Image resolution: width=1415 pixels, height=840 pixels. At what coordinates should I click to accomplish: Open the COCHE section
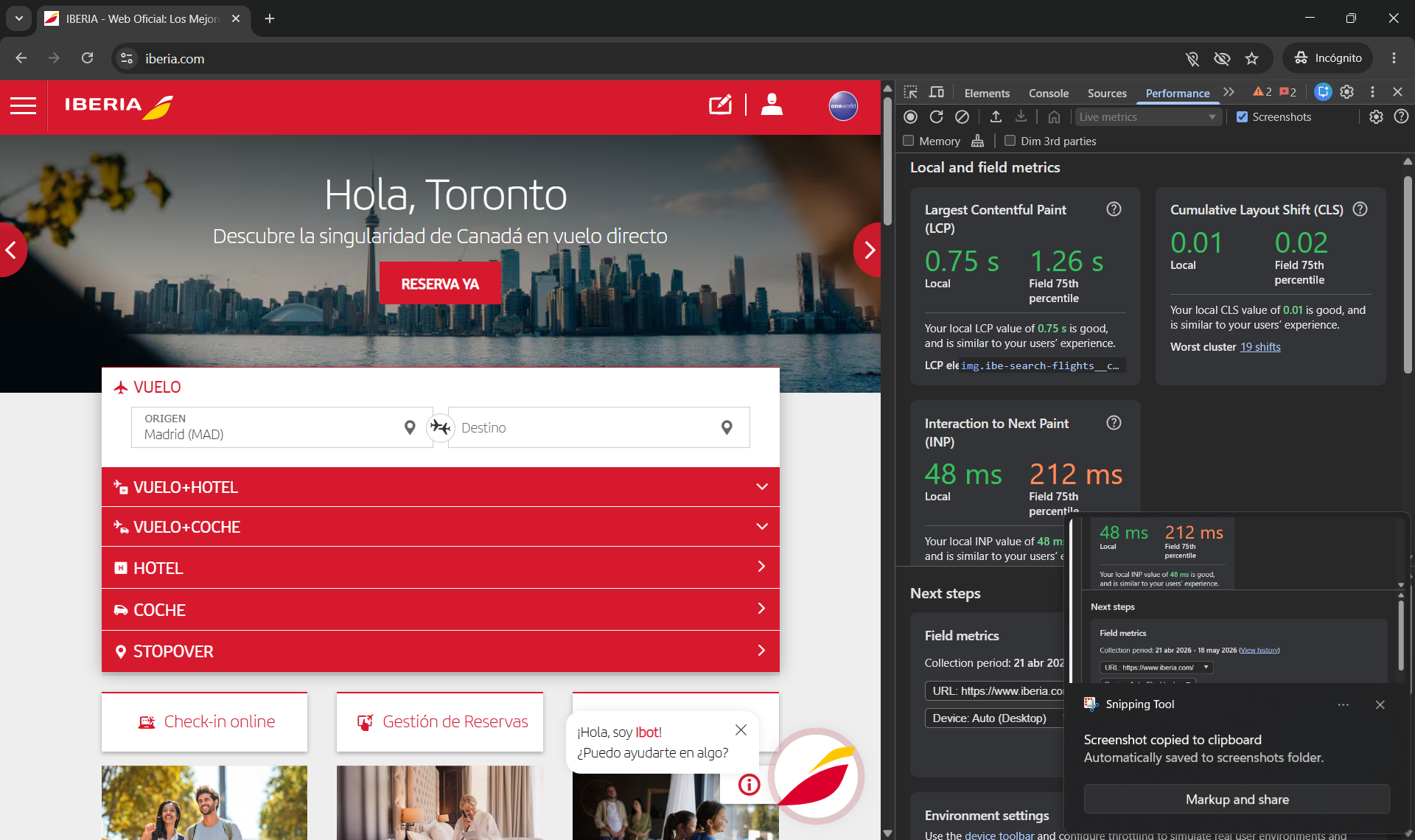(441, 609)
